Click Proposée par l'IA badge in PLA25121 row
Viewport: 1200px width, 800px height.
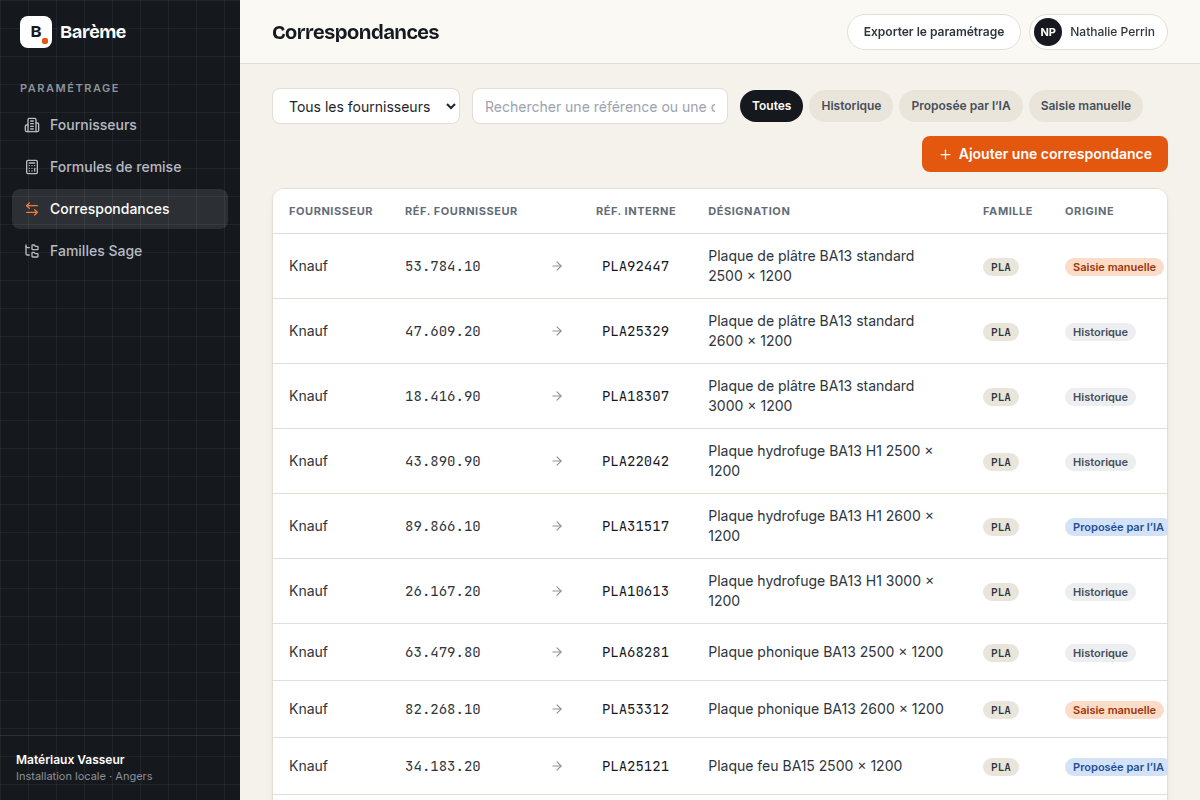(x=1116, y=767)
